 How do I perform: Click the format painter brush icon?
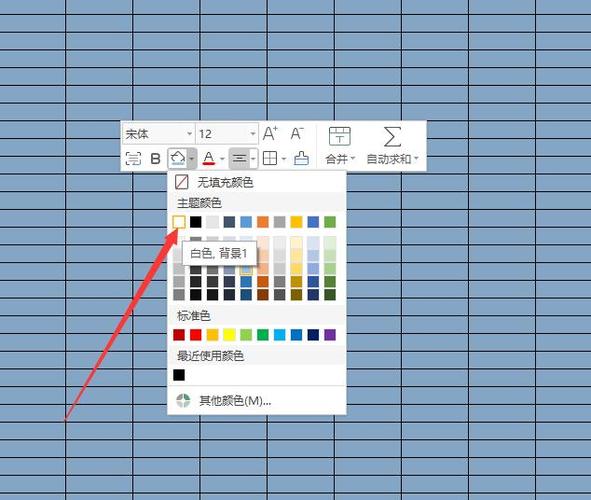301,158
